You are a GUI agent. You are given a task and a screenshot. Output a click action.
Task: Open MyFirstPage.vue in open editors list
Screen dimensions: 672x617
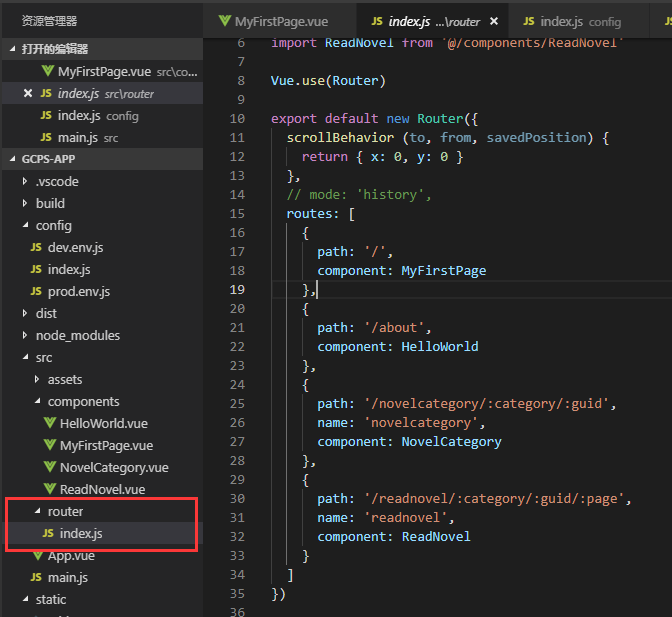[x=102, y=71]
